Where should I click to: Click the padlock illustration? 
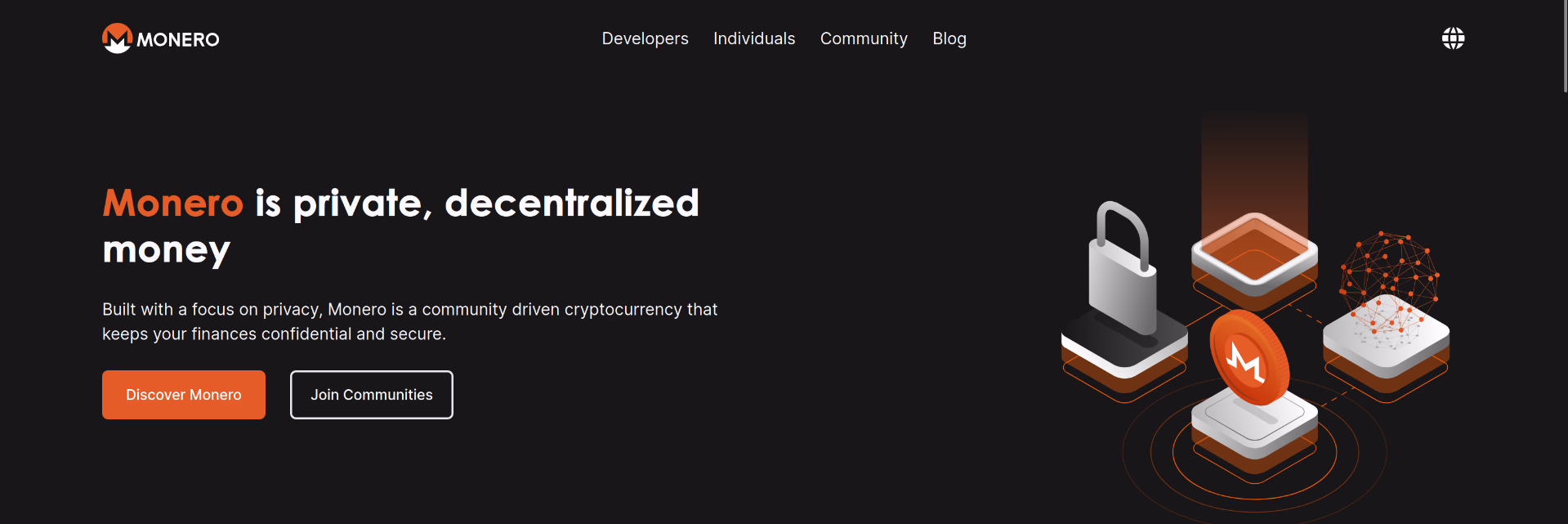(x=1123, y=268)
